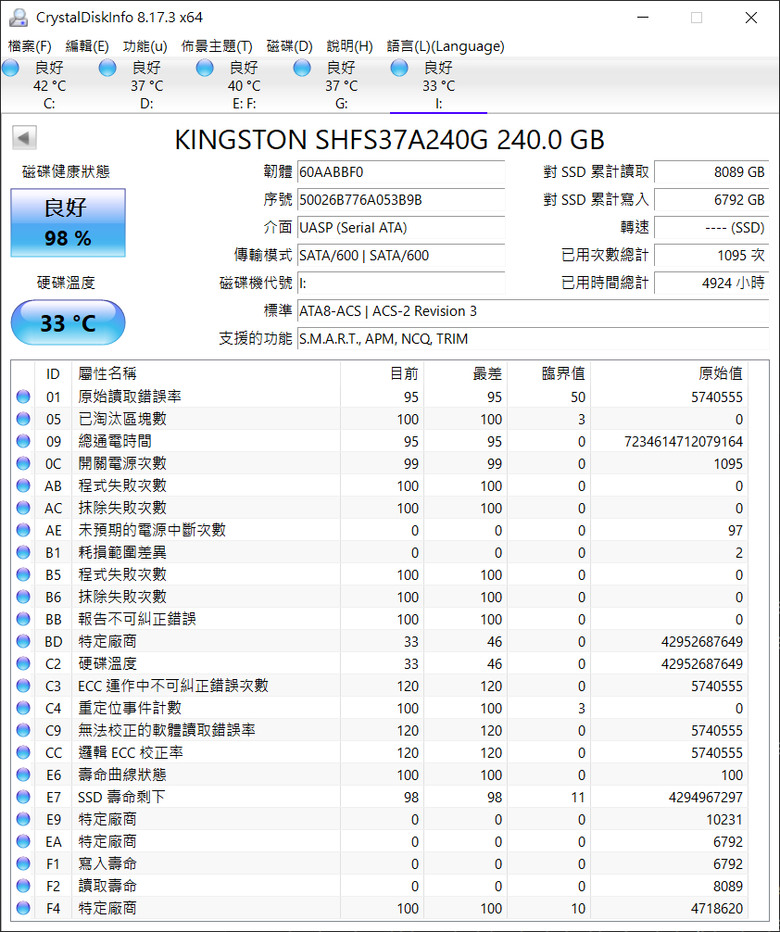Click status orb for attribute 01 原始讀取錯誤率
The width and height of the screenshot is (780, 932).
[23, 396]
